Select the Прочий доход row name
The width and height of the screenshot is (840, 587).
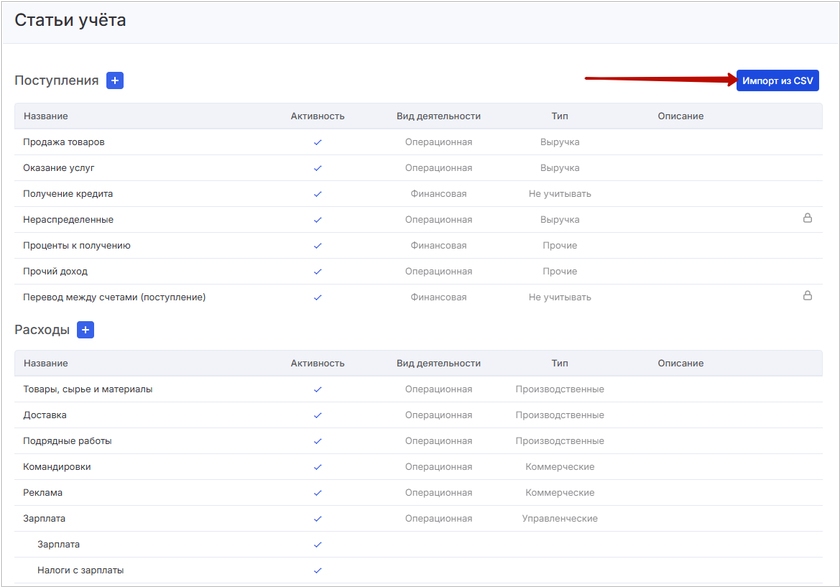pyautogui.click(x=55, y=272)
